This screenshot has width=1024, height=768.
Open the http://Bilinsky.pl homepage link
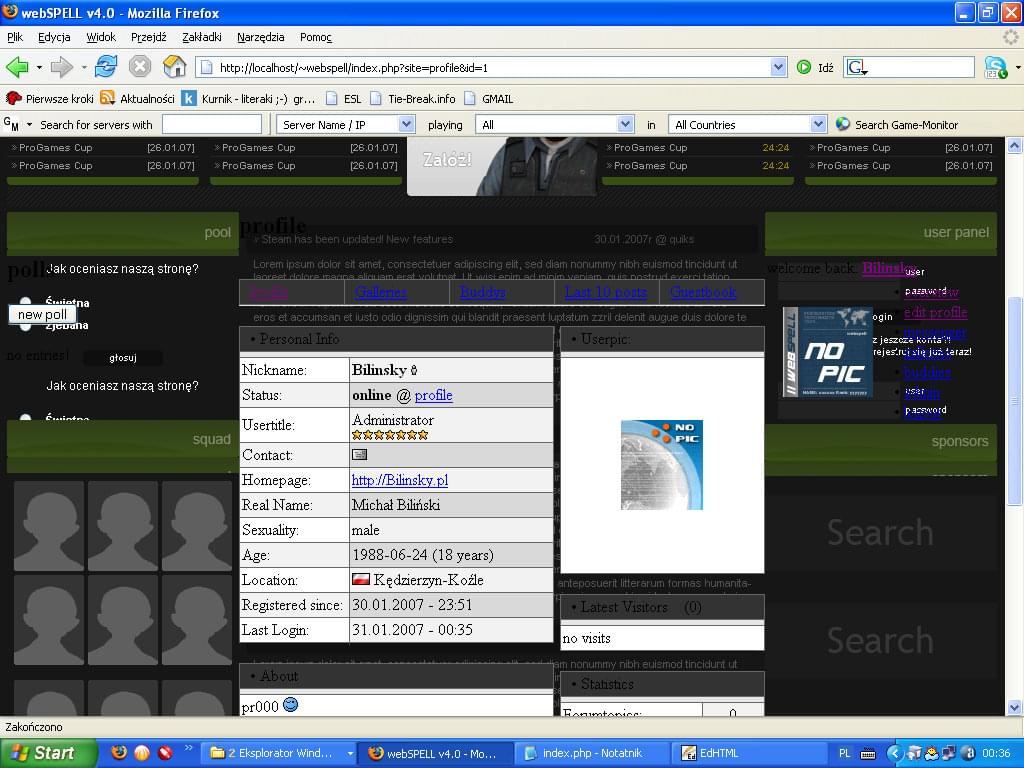point(399,480)
